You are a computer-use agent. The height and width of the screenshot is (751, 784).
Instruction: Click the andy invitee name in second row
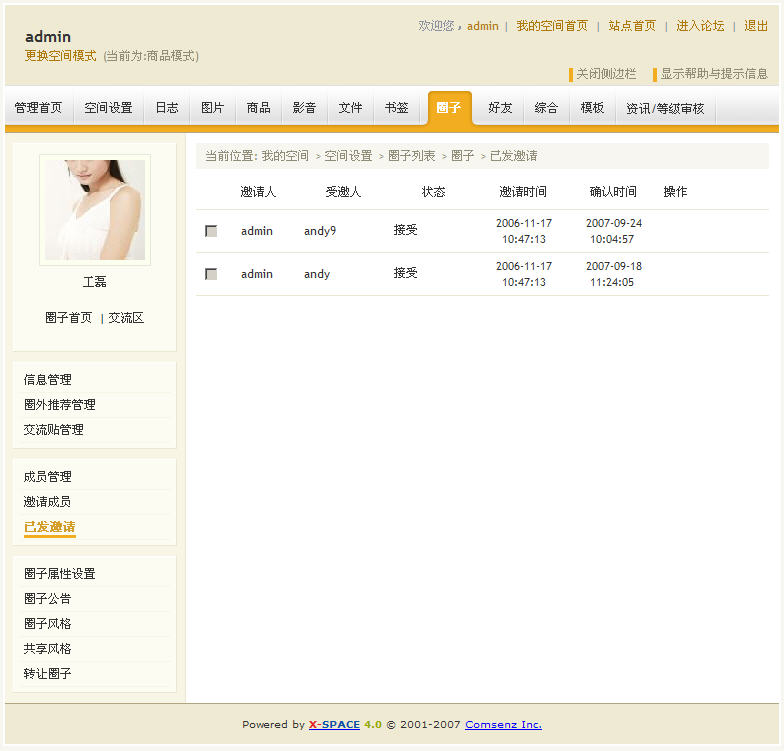tap(317, 274)
